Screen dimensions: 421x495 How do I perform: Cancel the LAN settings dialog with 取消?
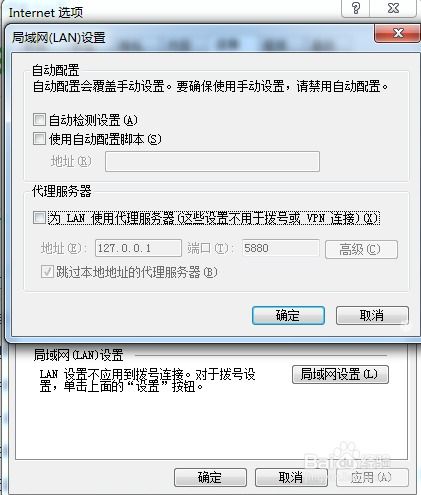[x=372, y=315]
